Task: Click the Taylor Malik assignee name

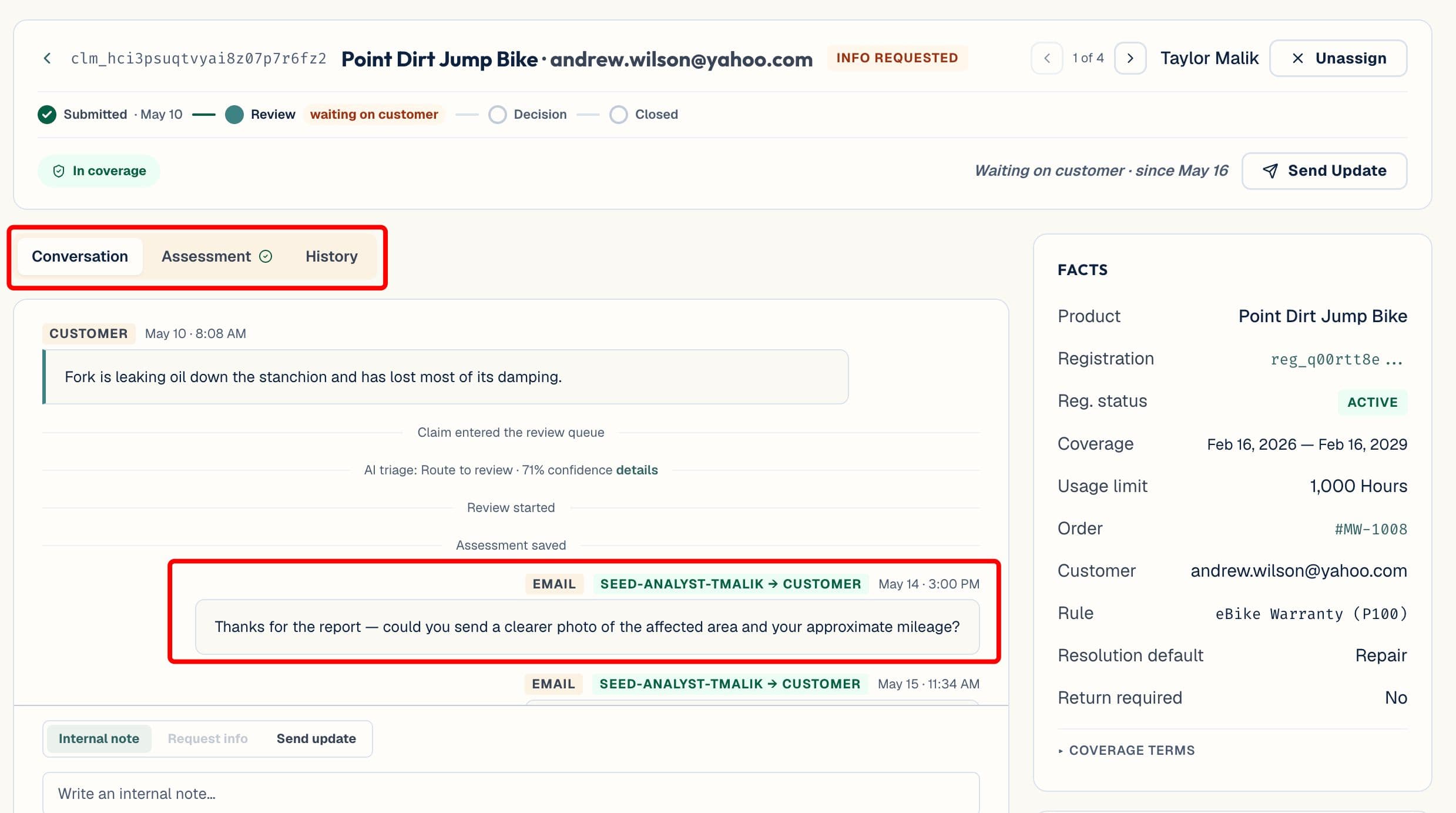Action: coord(1209,58)
